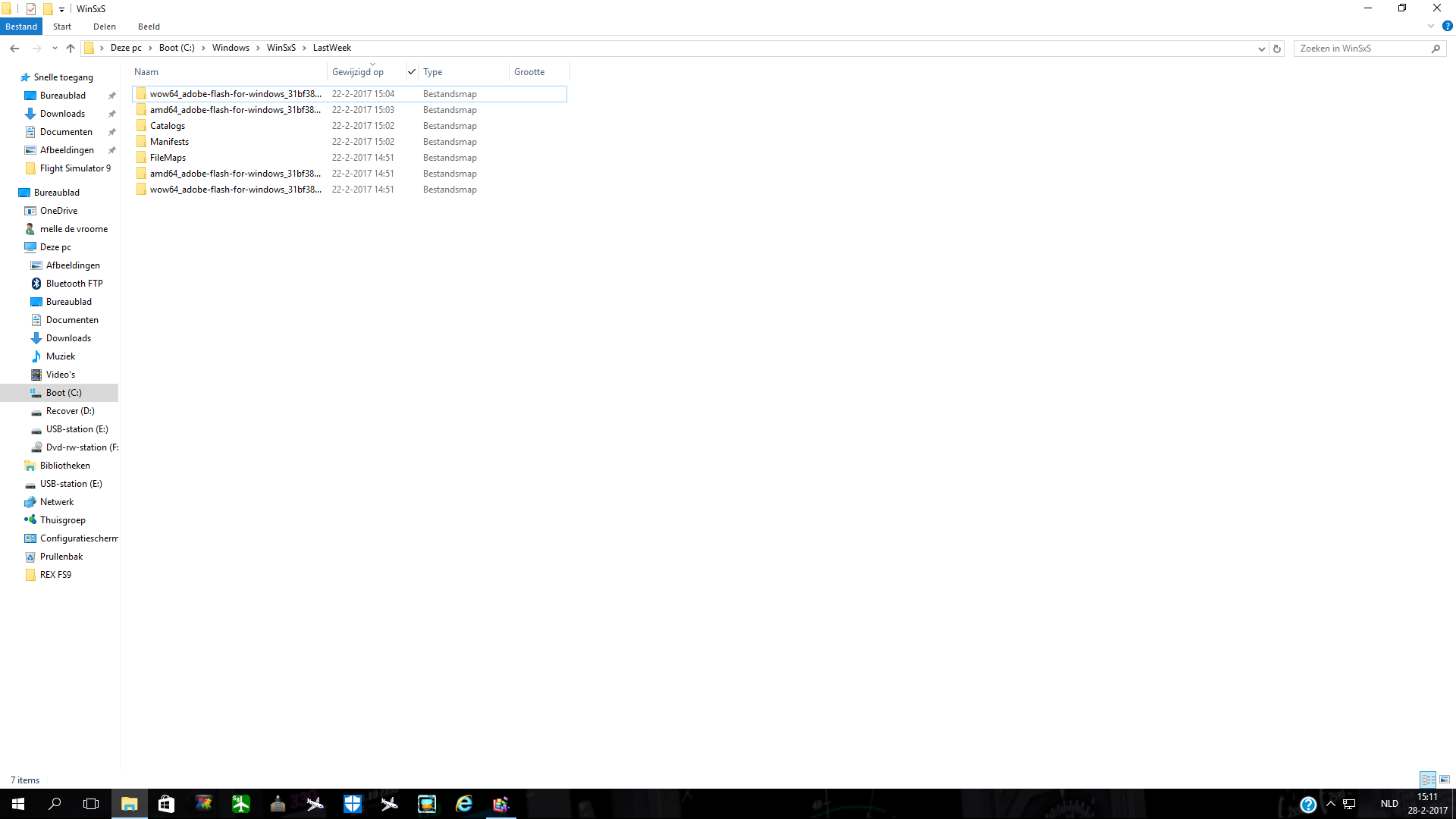Image resolution: width=1456 pixels, height=819 pixels.
Task: Select Recover (D:) drive
Action: (70, 411)
